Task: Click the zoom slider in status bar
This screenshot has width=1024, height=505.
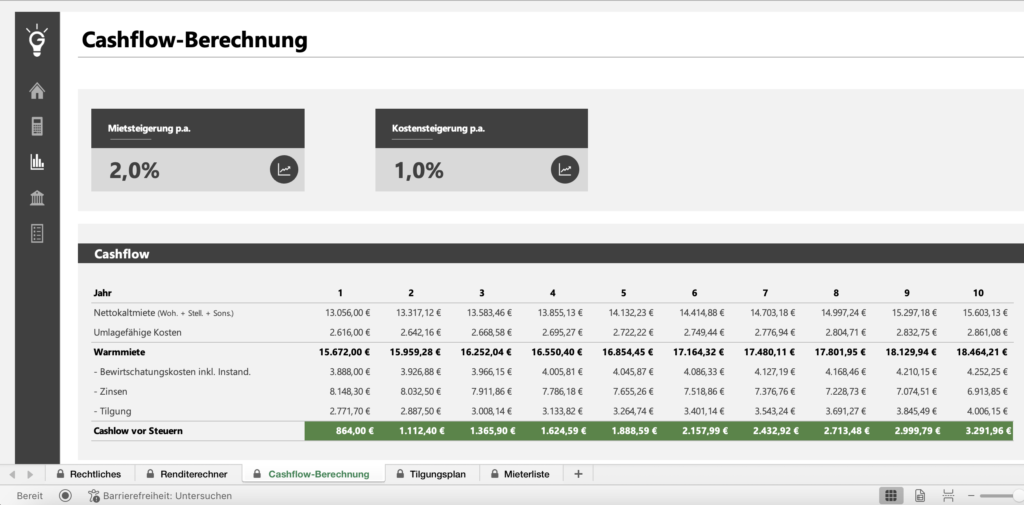Action: [x=1000, y=495]
